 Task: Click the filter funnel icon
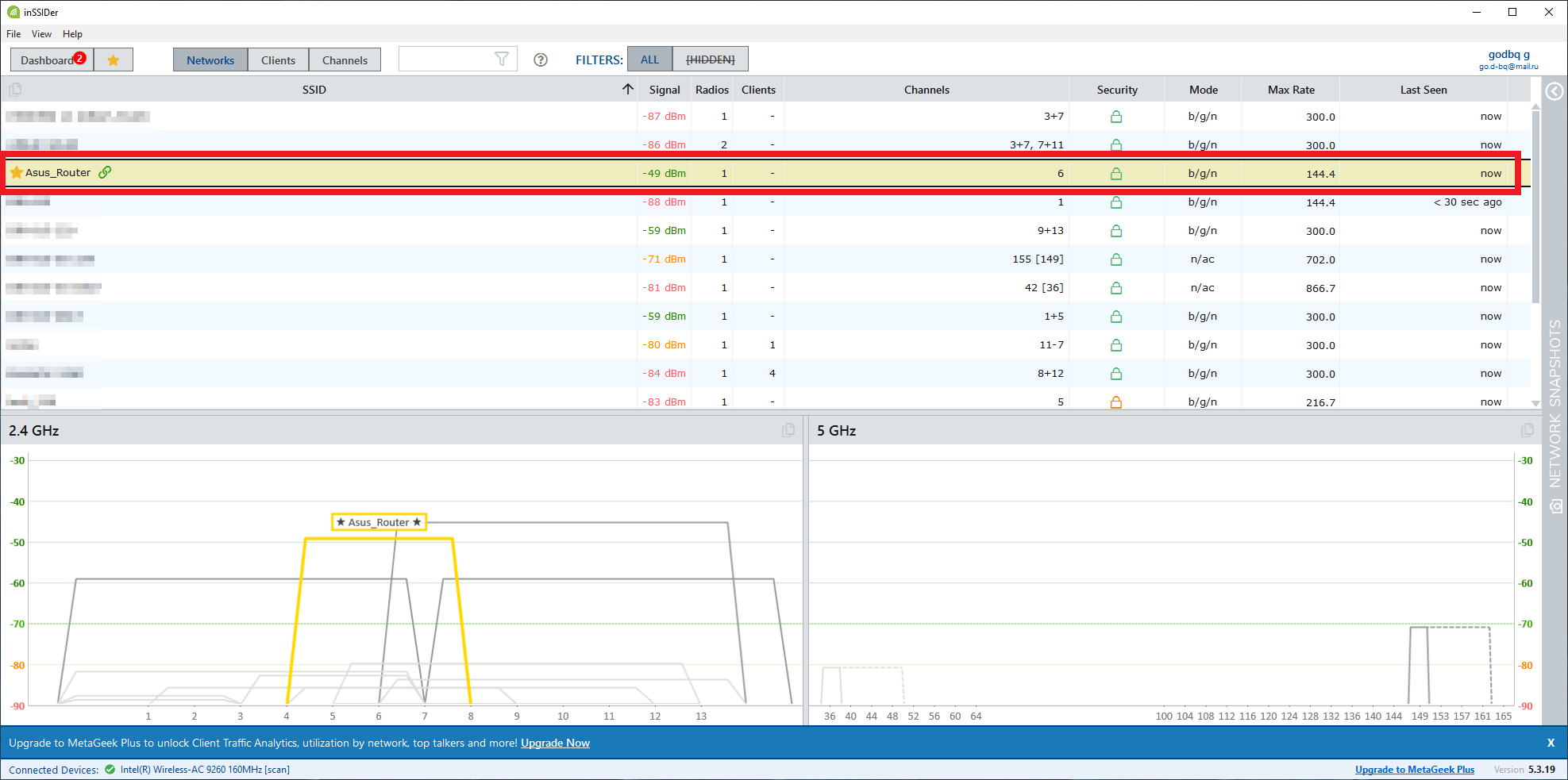(501, 60)
